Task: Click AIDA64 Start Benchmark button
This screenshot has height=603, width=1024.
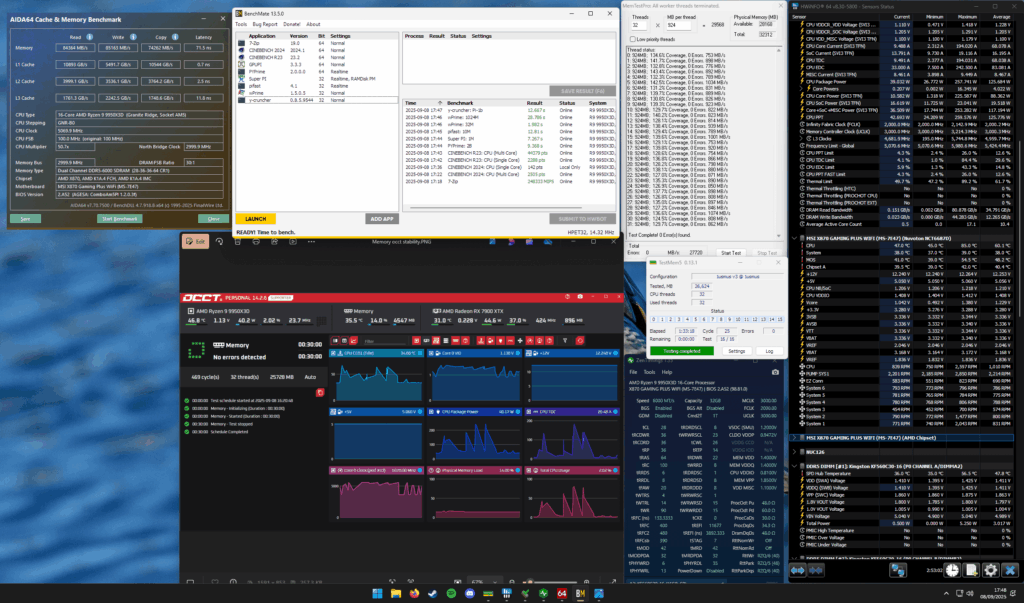Action: tap(120, 218)
